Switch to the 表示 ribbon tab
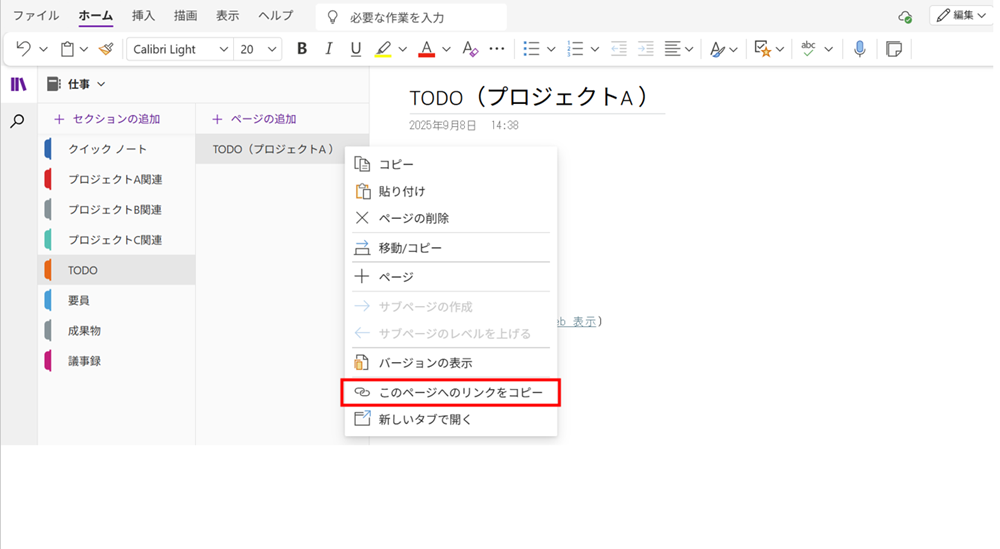 point(228,15)
